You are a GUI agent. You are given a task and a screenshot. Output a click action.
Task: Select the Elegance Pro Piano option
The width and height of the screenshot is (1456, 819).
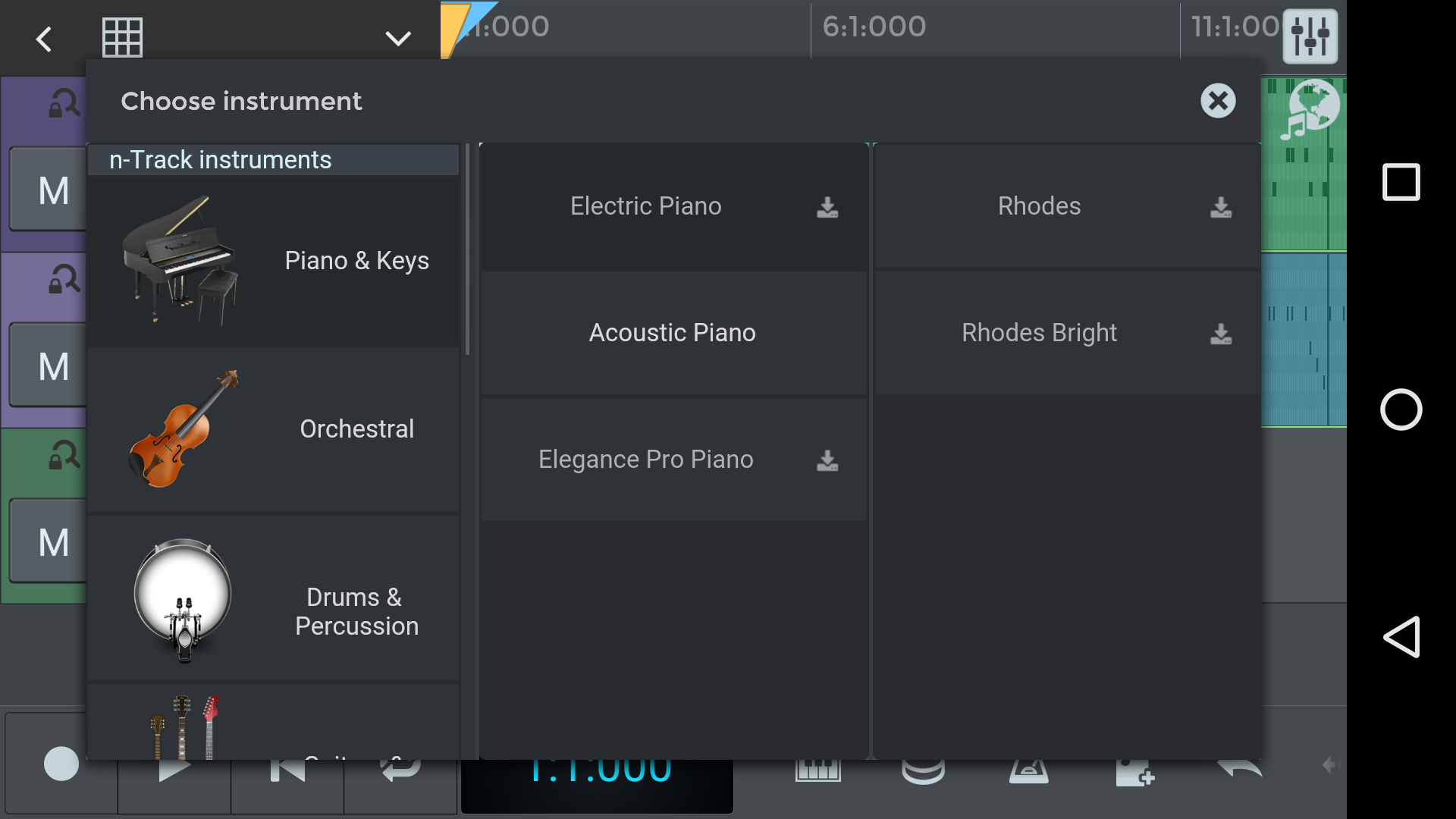click(x=645, y=458)
